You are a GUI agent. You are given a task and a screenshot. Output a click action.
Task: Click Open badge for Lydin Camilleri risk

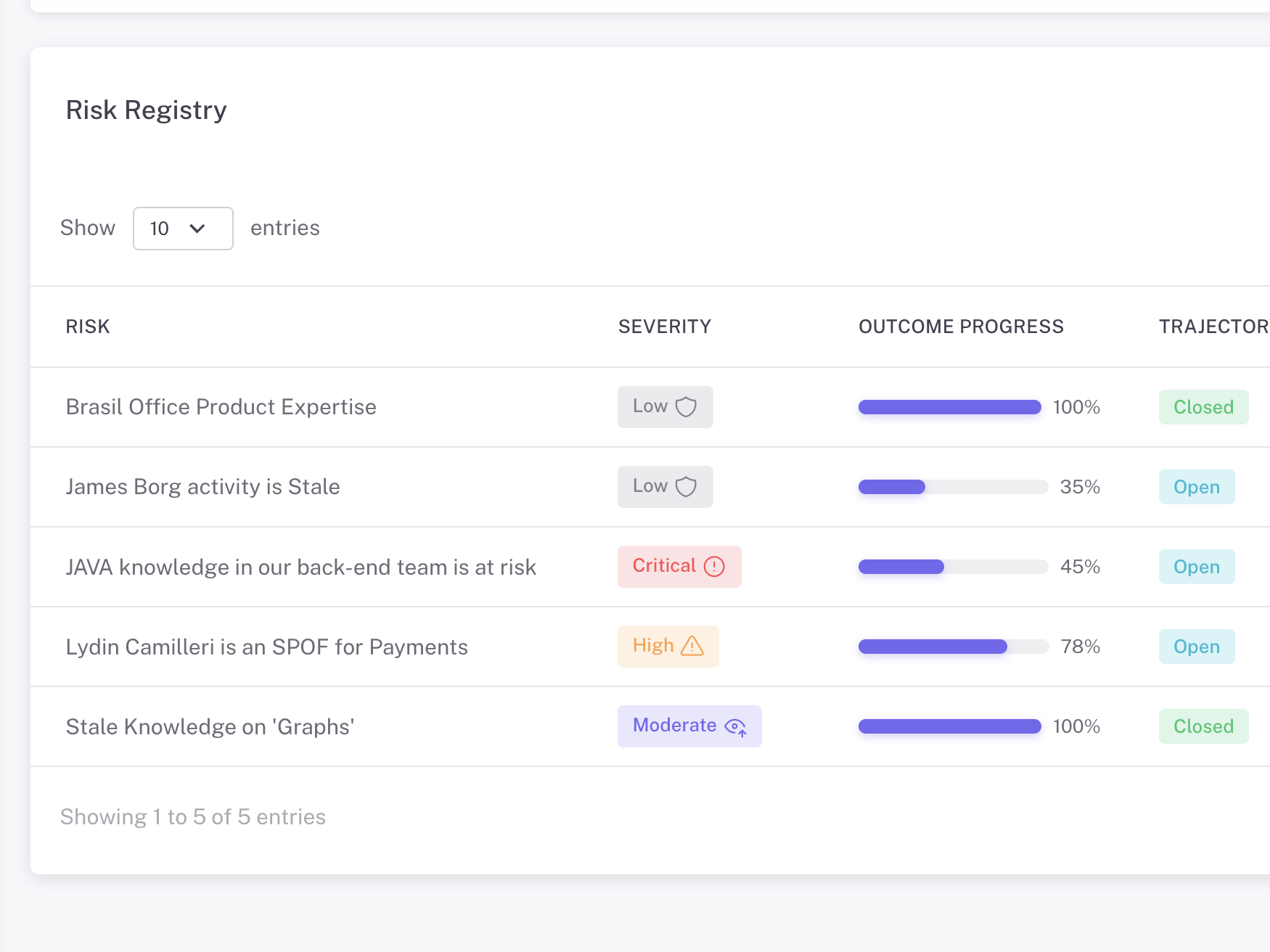pyautogui.click(x=1196, y=647)
